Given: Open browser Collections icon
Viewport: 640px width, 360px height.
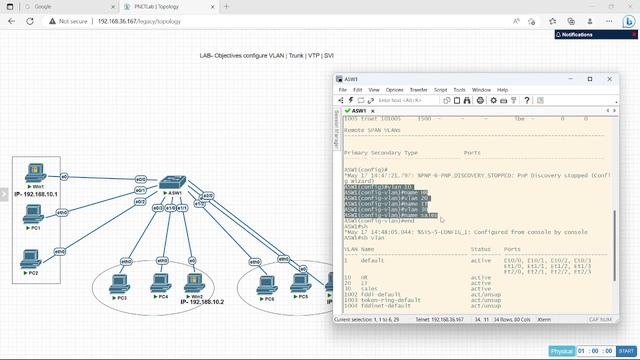Looking at the screenshot, I should [x=571, y=21].
